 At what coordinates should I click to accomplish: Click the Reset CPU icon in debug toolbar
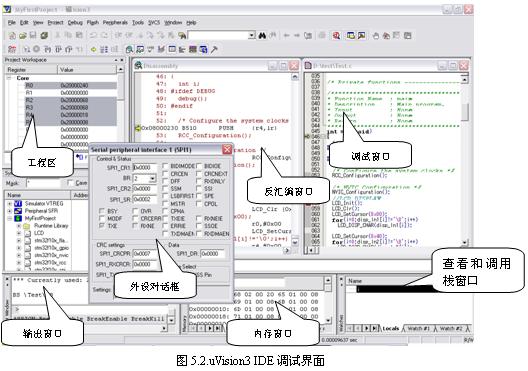[x=12, y=49]
